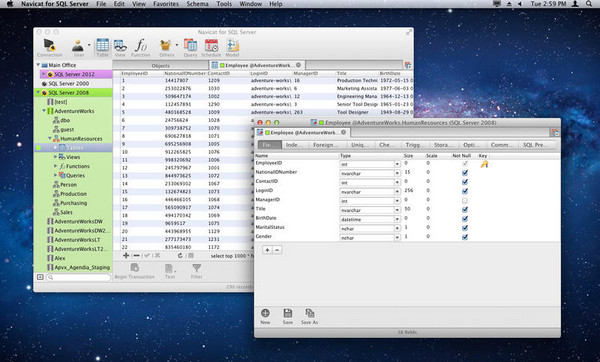Click the minus remove field button
The width and height of the screenshot is (600, 362).
coord(277,250)
